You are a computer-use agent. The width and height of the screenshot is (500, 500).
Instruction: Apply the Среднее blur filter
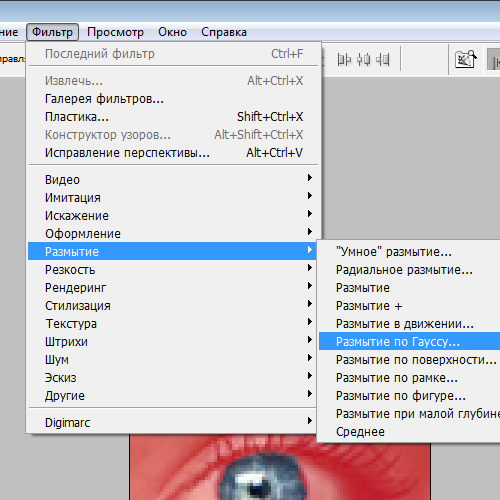pos(409,432)
